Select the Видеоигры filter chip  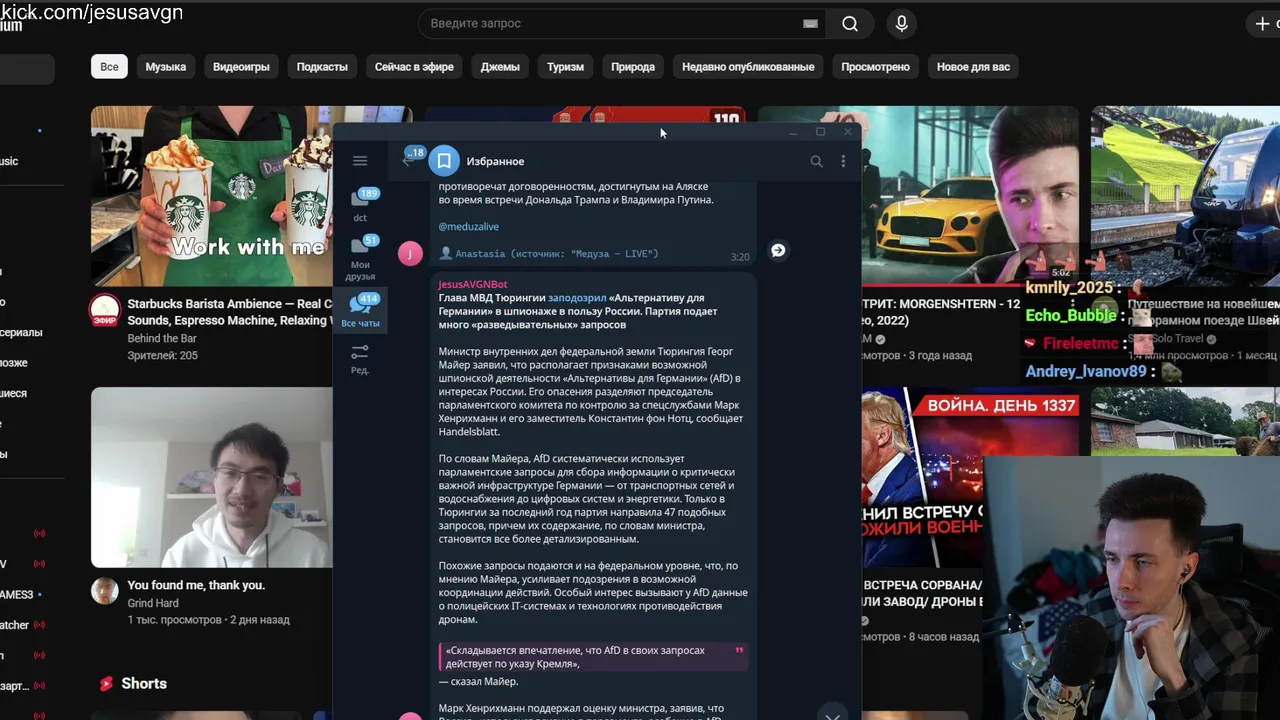coord(241,67)
